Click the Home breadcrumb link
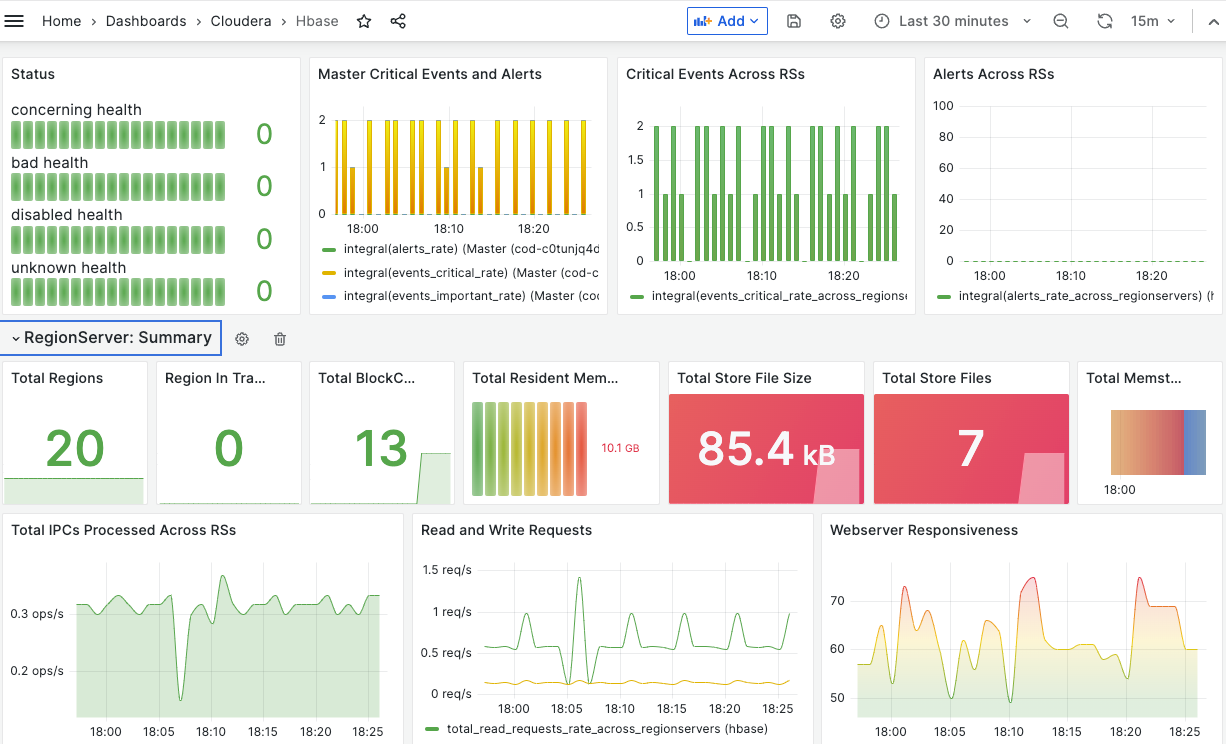This screenshot has height=744, width=1226. [61, 21]
